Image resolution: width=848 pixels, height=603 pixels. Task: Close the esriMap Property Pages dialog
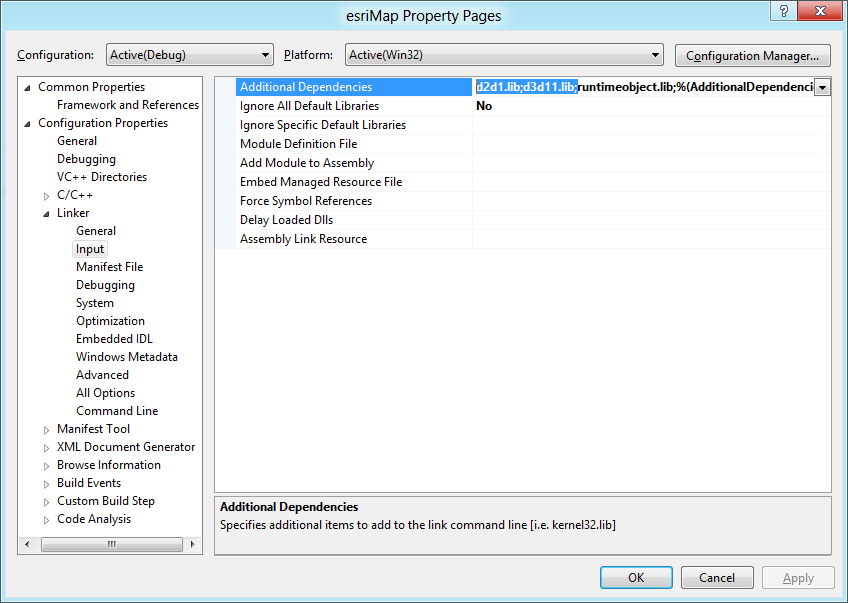pyautogui.click(x=820, y=11)
